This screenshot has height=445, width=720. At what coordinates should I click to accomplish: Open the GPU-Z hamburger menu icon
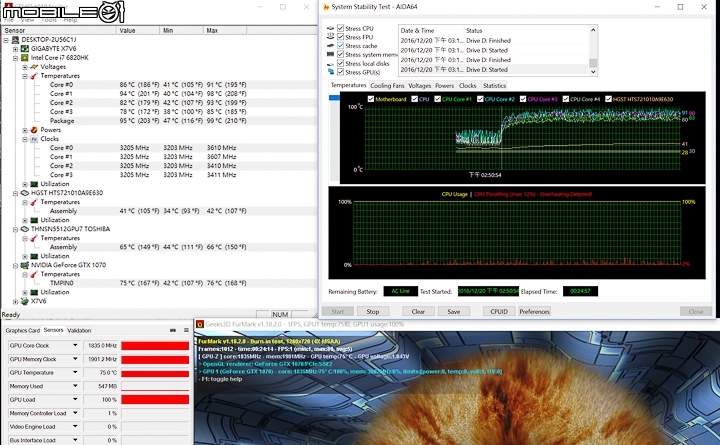click(186, 330)
